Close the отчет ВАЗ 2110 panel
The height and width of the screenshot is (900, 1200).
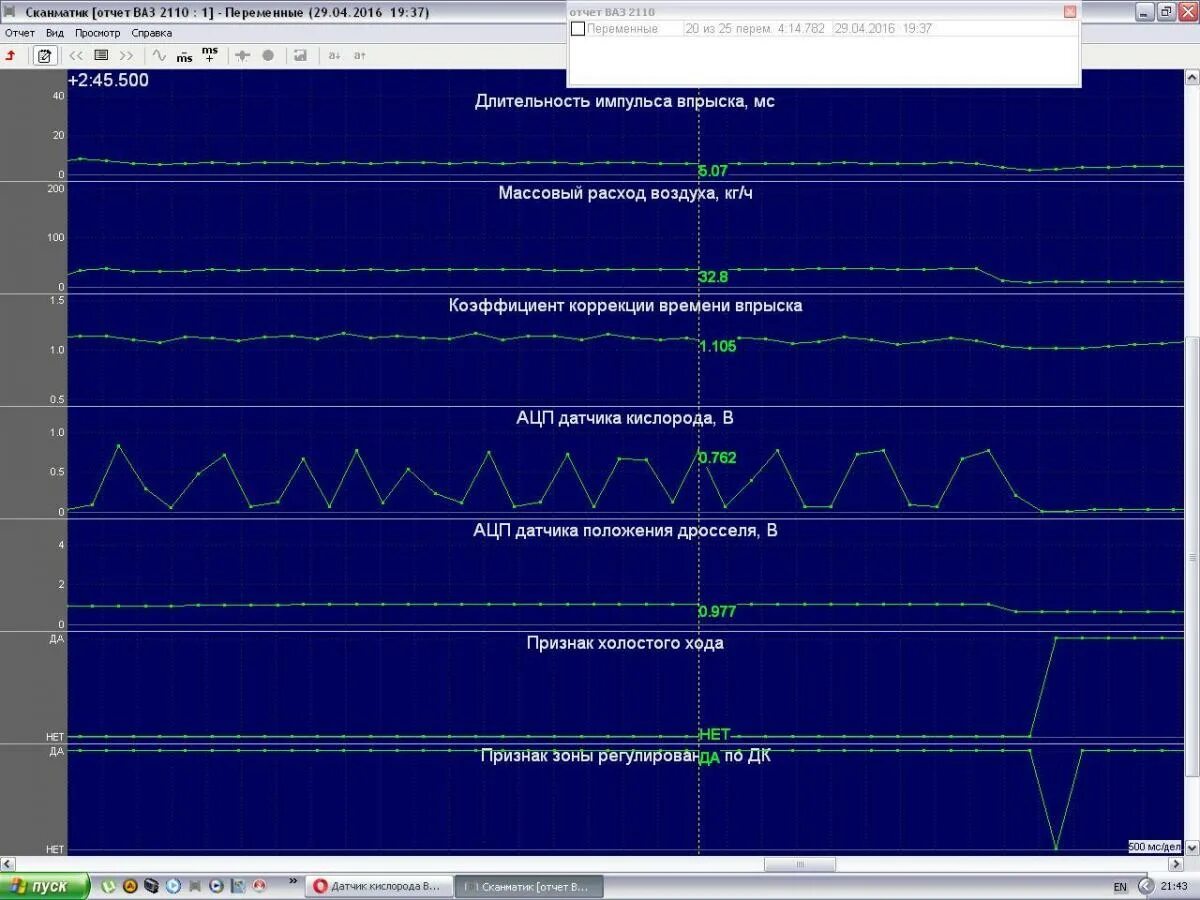(x=1070, y=11)
